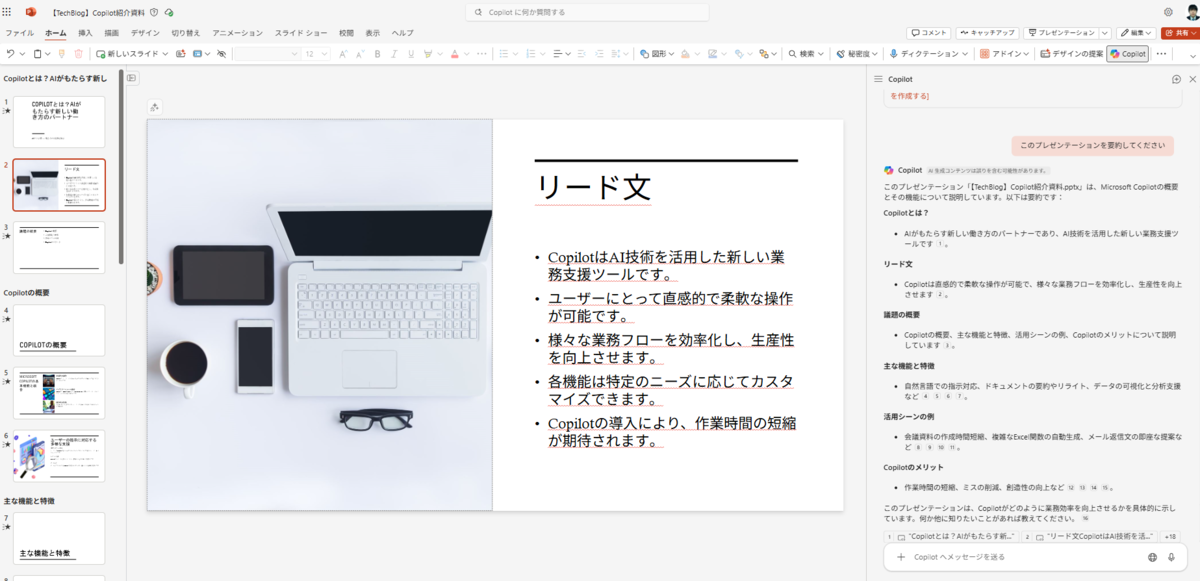Viewport: 1200px width, 581px height.
Task: Click the PowerPoint logo icon
Action: [x=31, y=12]
